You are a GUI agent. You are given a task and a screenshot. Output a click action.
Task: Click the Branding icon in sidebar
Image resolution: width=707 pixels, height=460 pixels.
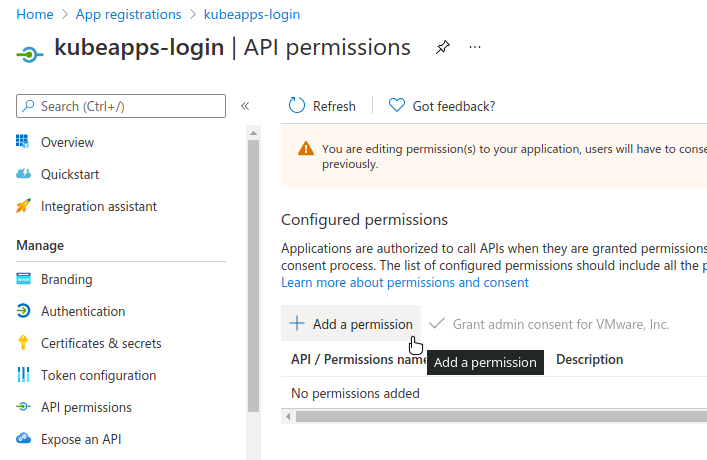23,279
